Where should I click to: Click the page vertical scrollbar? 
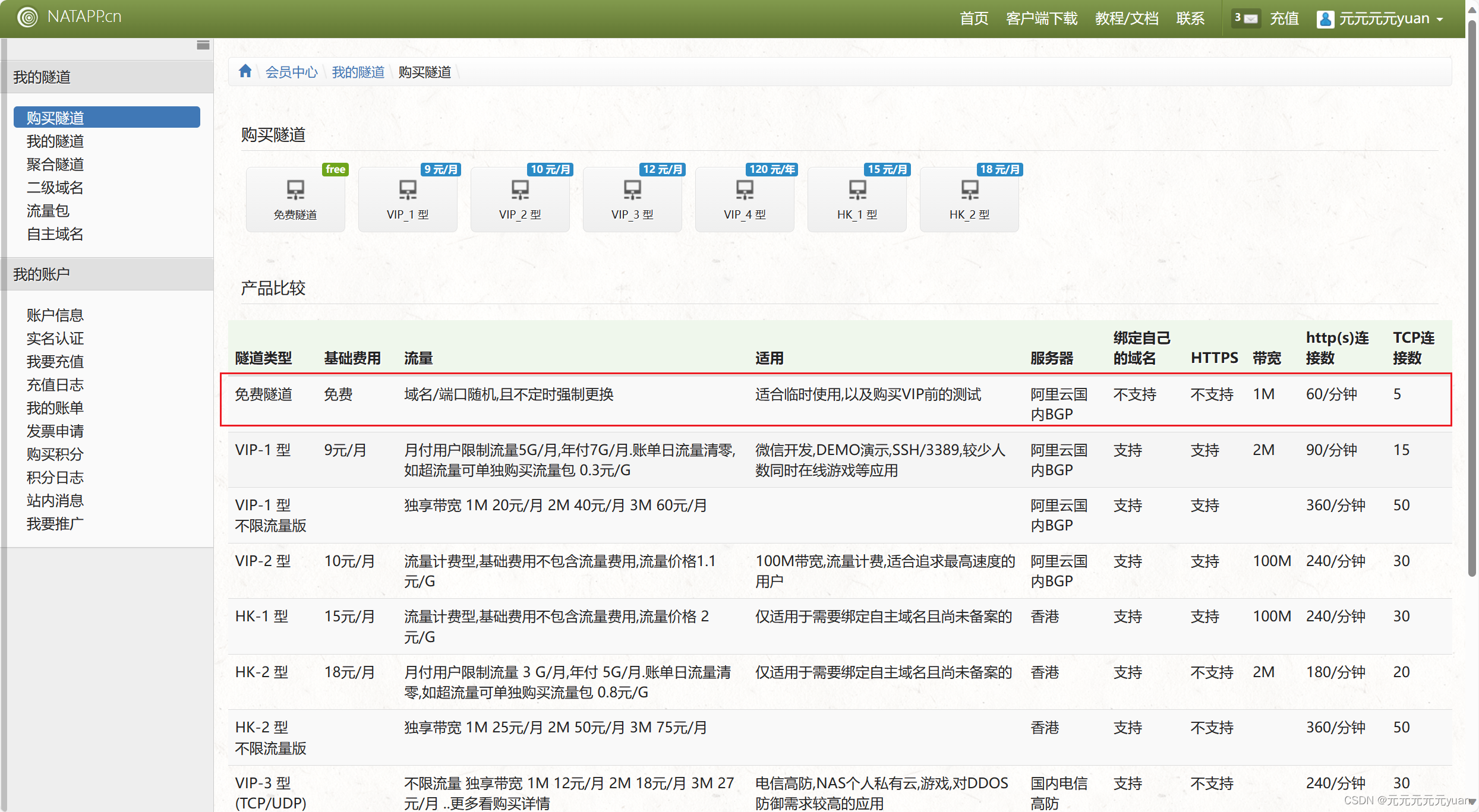pyautogui.click(x=1472, y=297)
